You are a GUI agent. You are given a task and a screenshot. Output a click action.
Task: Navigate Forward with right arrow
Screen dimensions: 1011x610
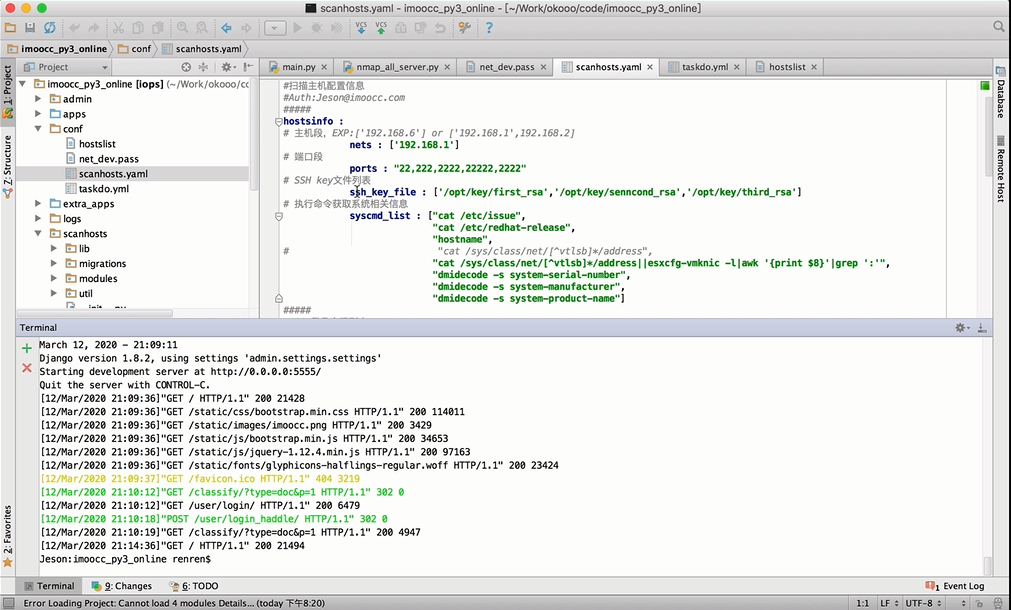pyautogui.click(x=246, y=28)
